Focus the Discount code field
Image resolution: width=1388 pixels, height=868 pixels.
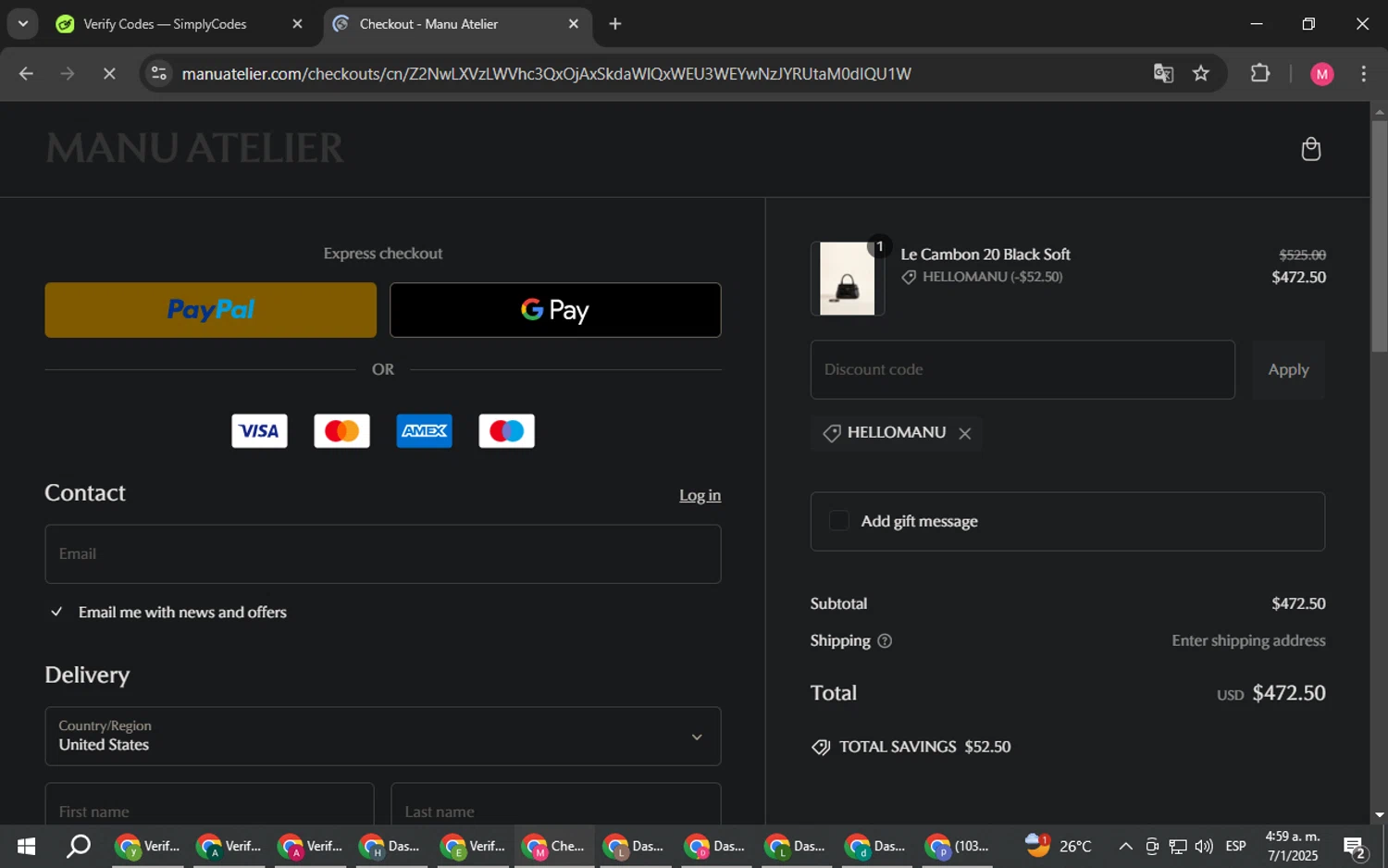pyautogui.click(x=1022, y=369)
